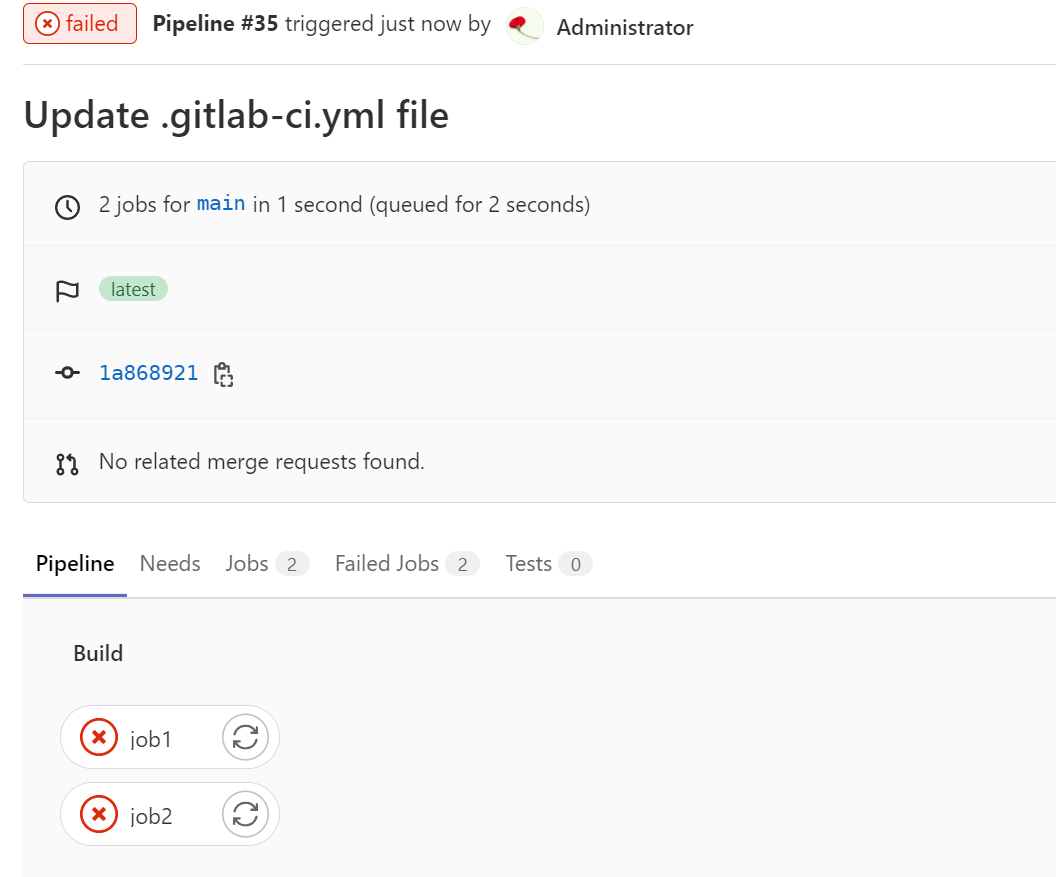
Task: Open the main branch link
Action: tap(220, 203)
